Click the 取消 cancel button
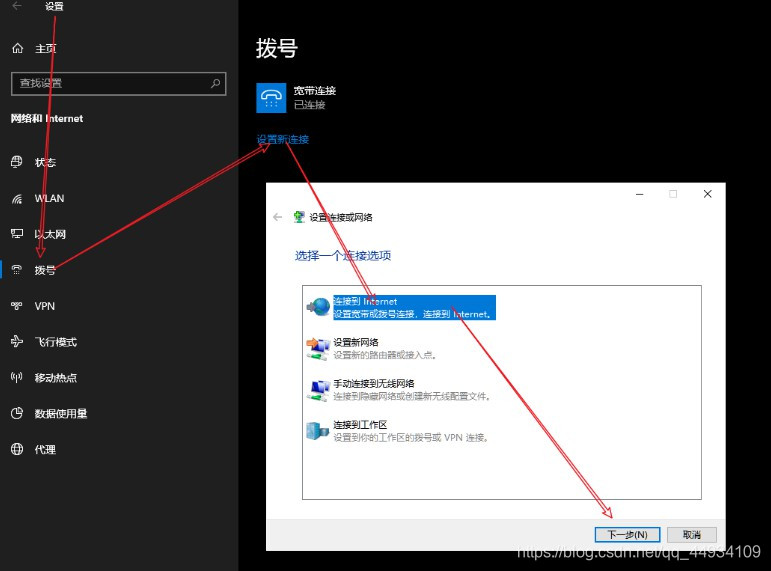The width and height of the screenshot is (771, 571). [x=692, y=535]
